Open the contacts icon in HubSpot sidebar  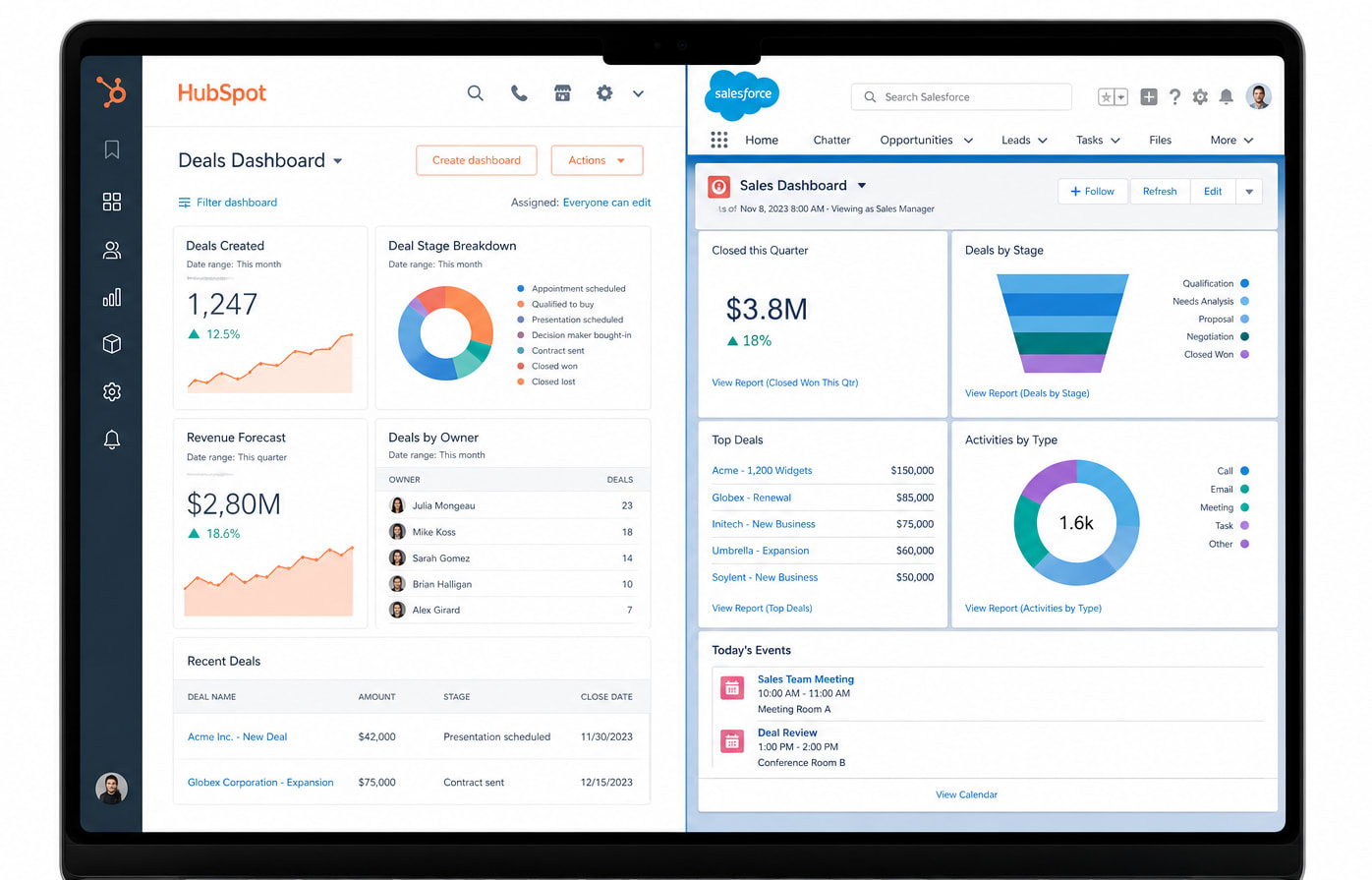pos(112,251)
